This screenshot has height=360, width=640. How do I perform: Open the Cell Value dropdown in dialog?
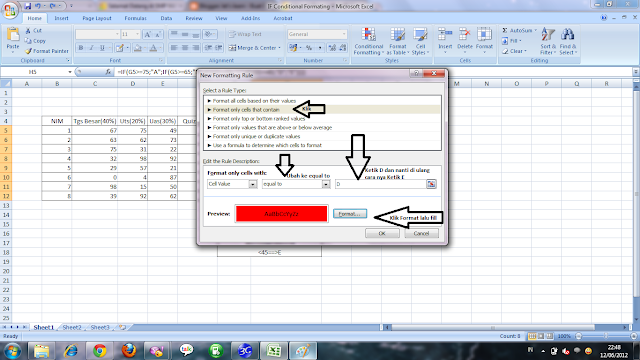[x=252, y=184]
